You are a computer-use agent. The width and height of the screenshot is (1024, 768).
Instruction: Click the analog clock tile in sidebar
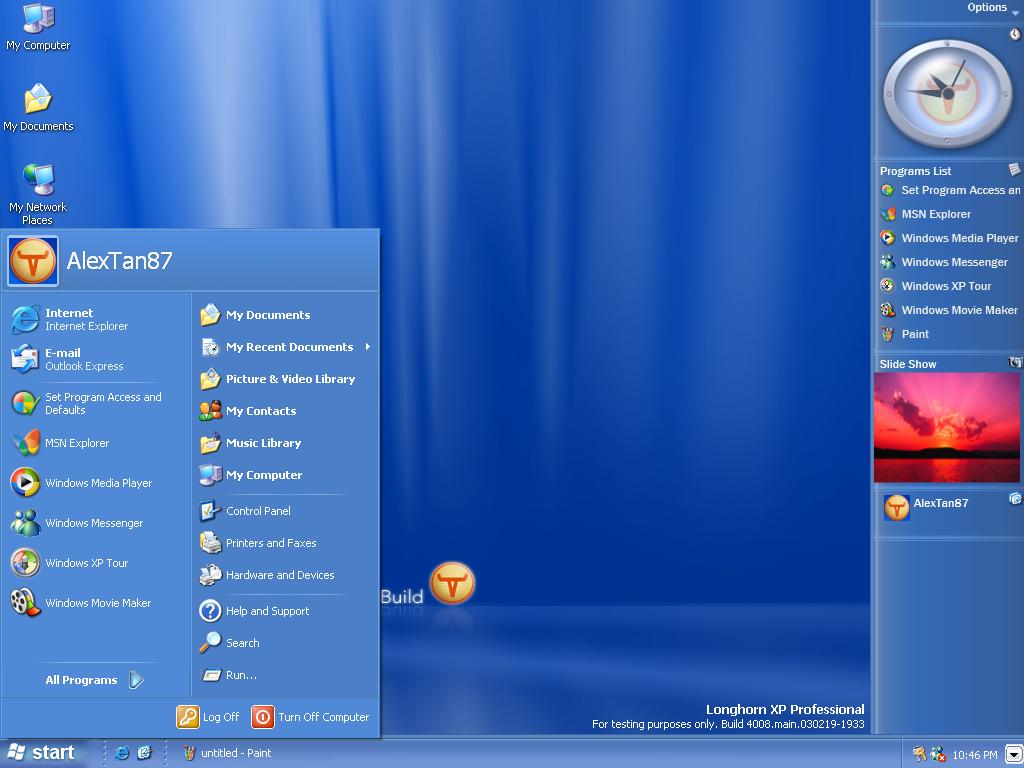click(x=946, y=93)
